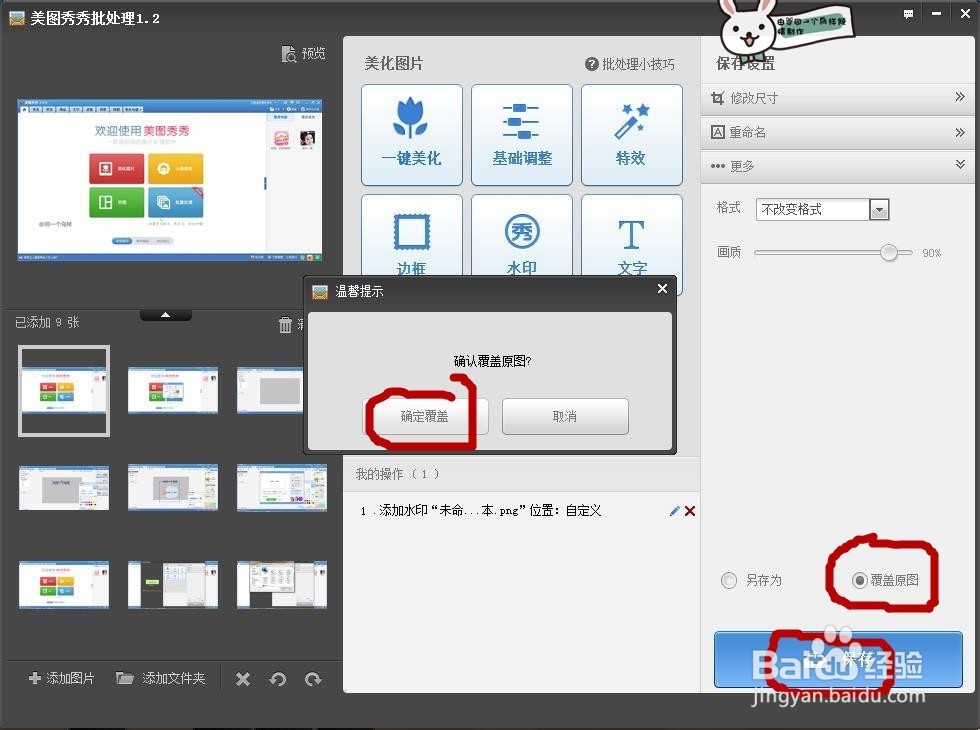Select first thumbnail in third row
This screenshot has width=980, height=730.
tap(64, 585)
